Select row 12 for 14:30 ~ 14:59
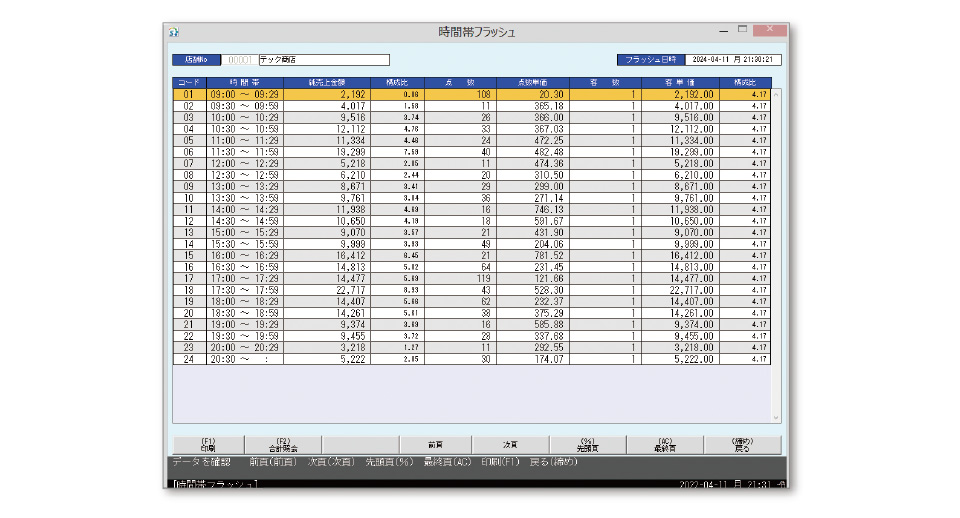Viewport: 960px width, 518px height. click(x=244, y=220)
